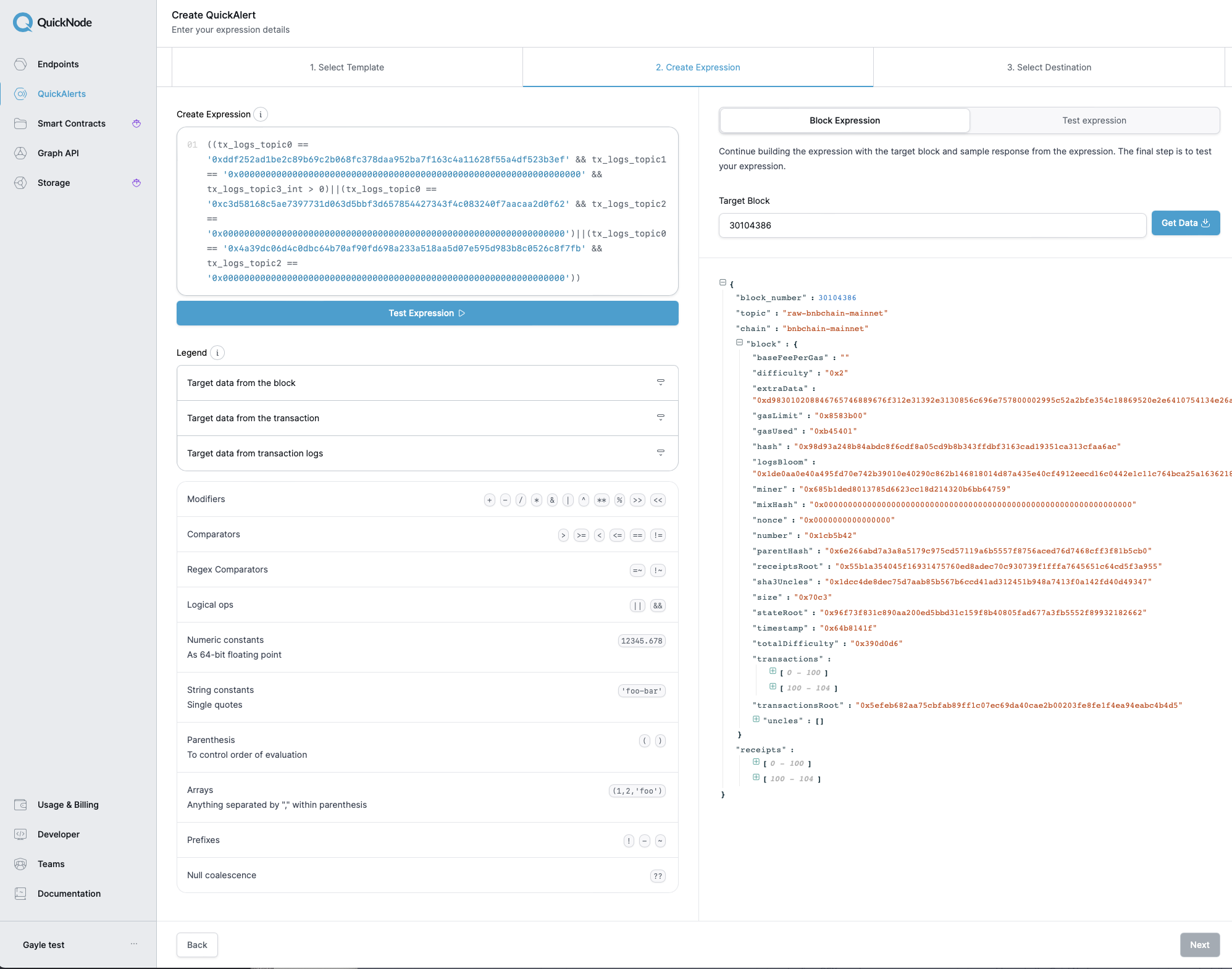Insert the ! prefix
The image size is (1232, 969).
629,841
